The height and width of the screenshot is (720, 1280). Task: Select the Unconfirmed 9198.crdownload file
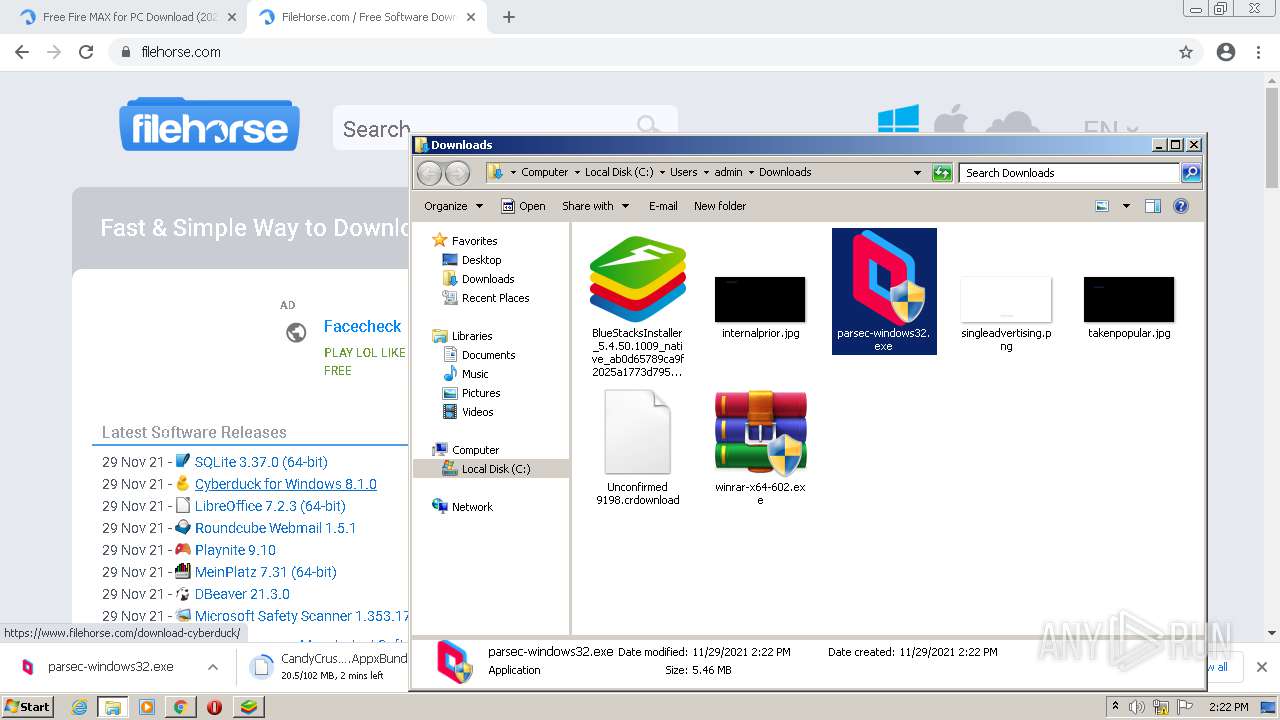coord(637,433)
